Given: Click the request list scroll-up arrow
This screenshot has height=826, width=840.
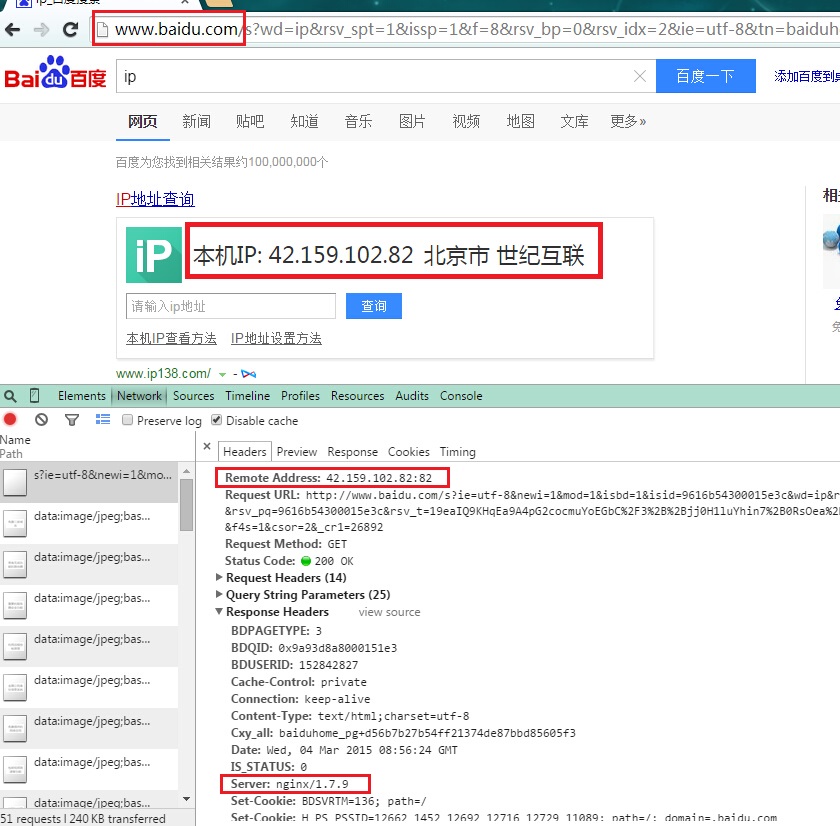Looking at the screenshot, I should tap(186, 471).
